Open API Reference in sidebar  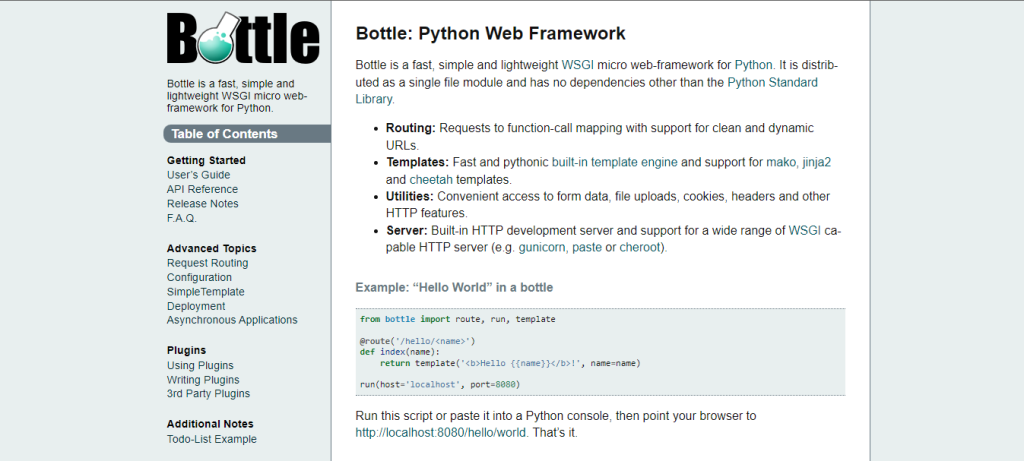point(202,189)
